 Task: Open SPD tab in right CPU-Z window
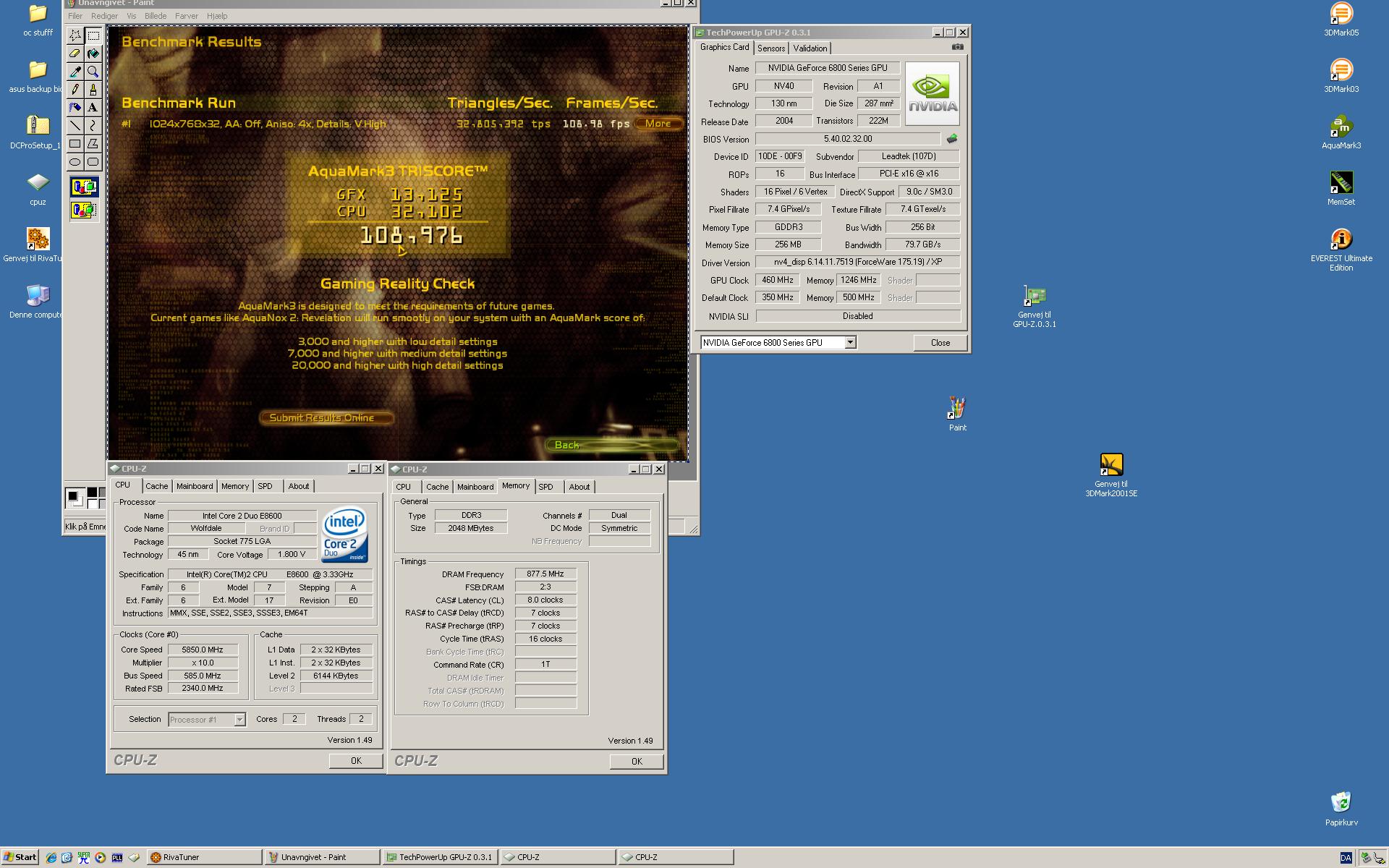[x=546, y=487]
